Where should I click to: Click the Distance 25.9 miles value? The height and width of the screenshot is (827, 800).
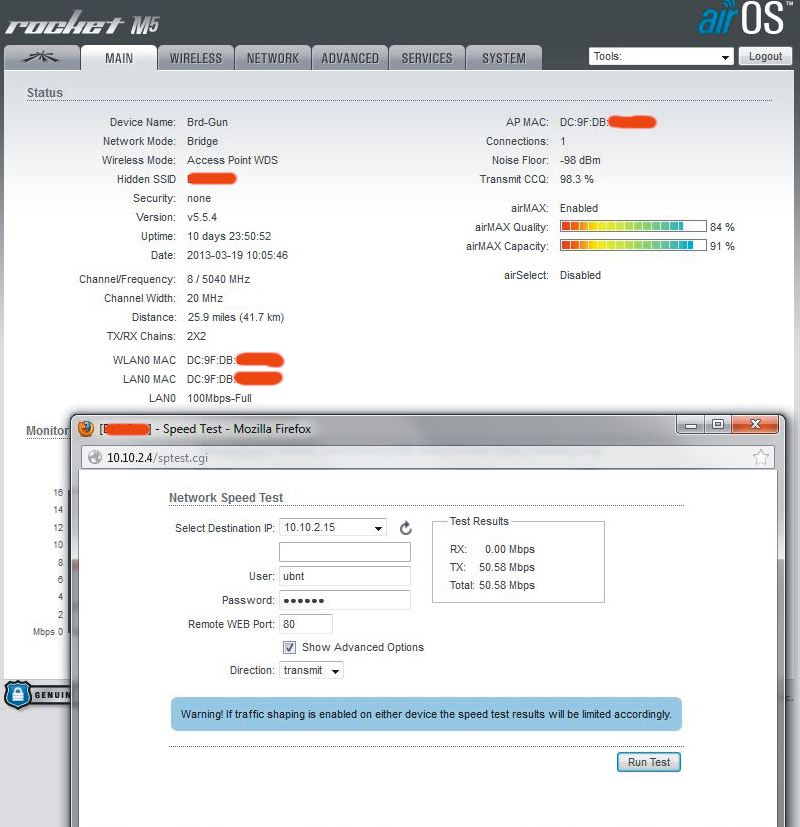236,317
